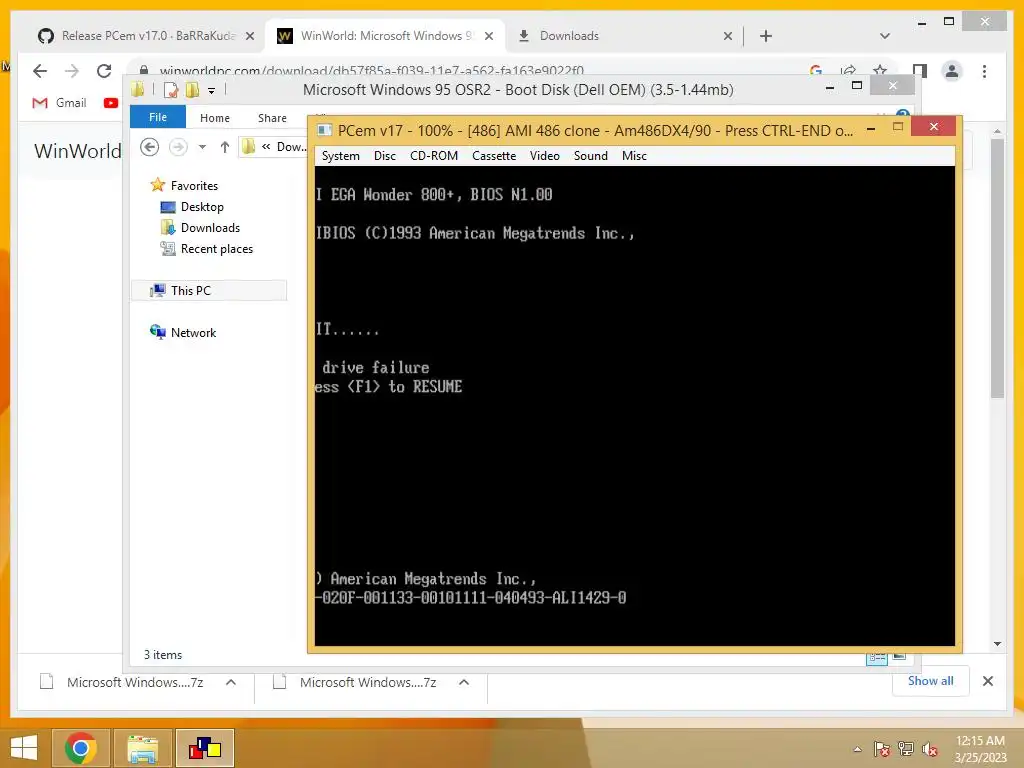
Task: Bookmark this page with star icon
Action: pos(880,70)
